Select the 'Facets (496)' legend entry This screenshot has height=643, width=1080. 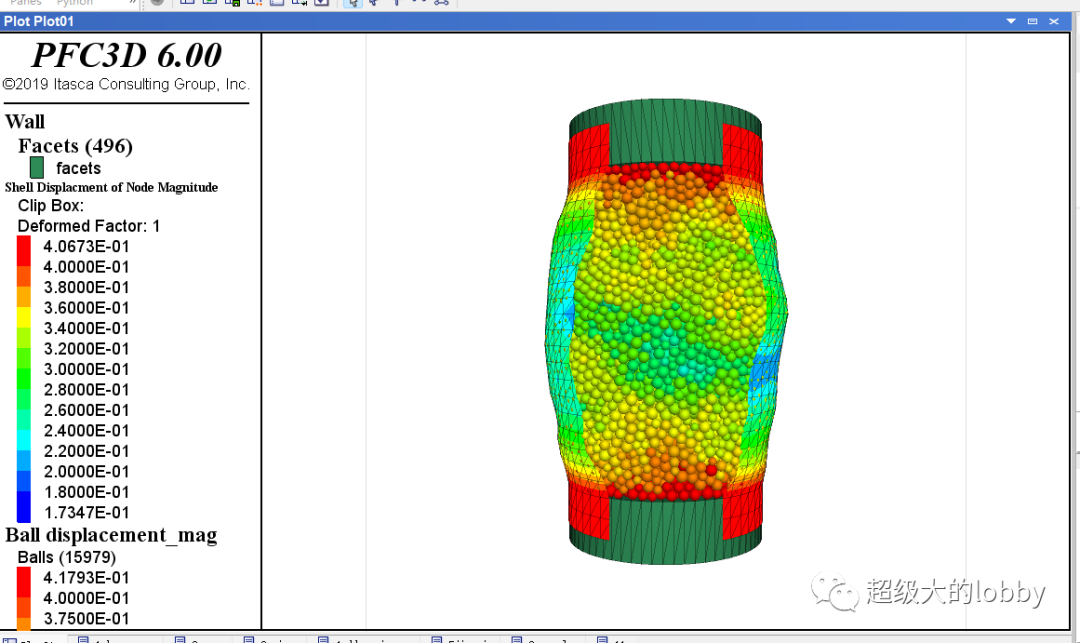[x=75, y=146]
